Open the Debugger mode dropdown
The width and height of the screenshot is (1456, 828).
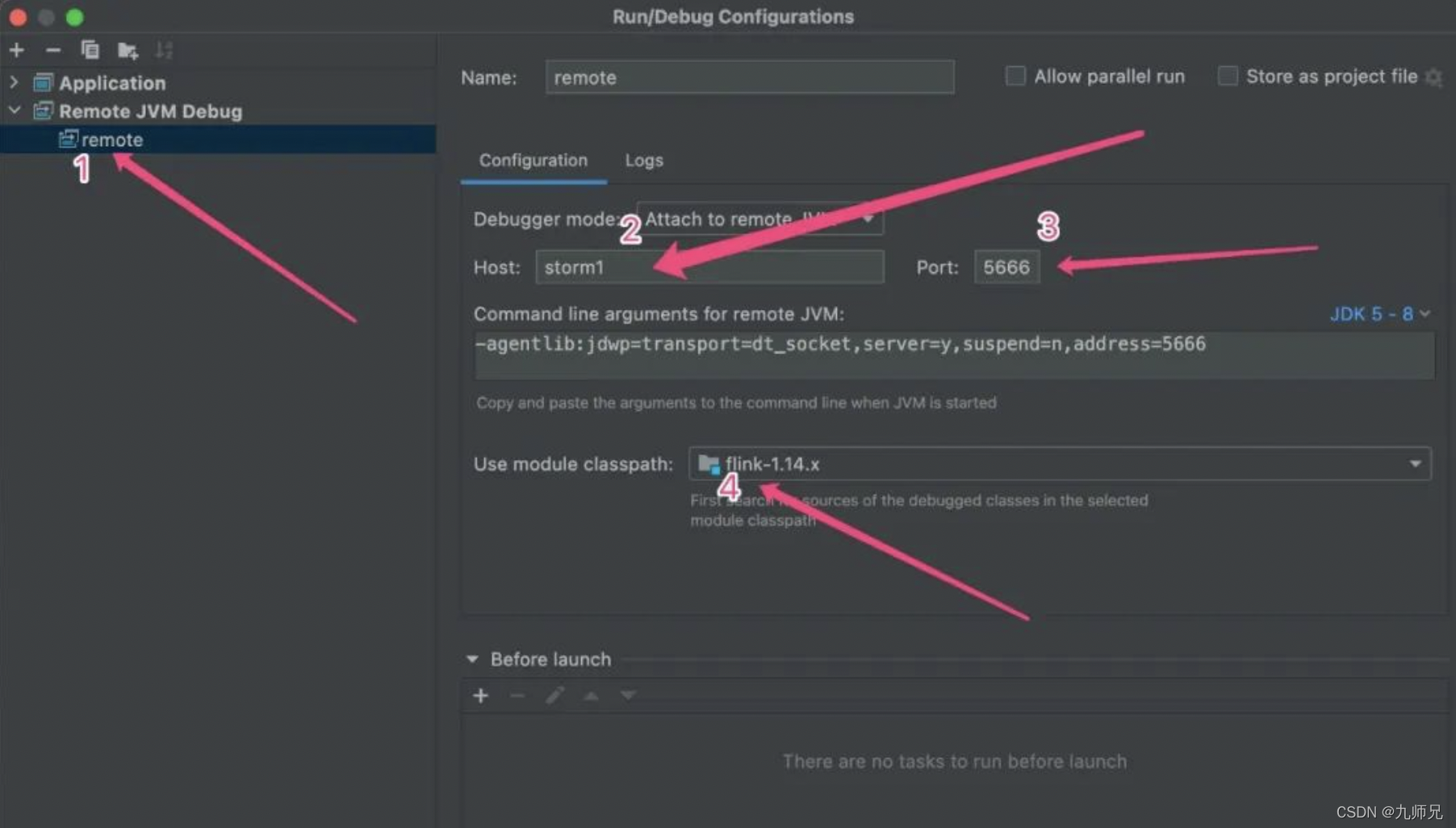point(759,219)
